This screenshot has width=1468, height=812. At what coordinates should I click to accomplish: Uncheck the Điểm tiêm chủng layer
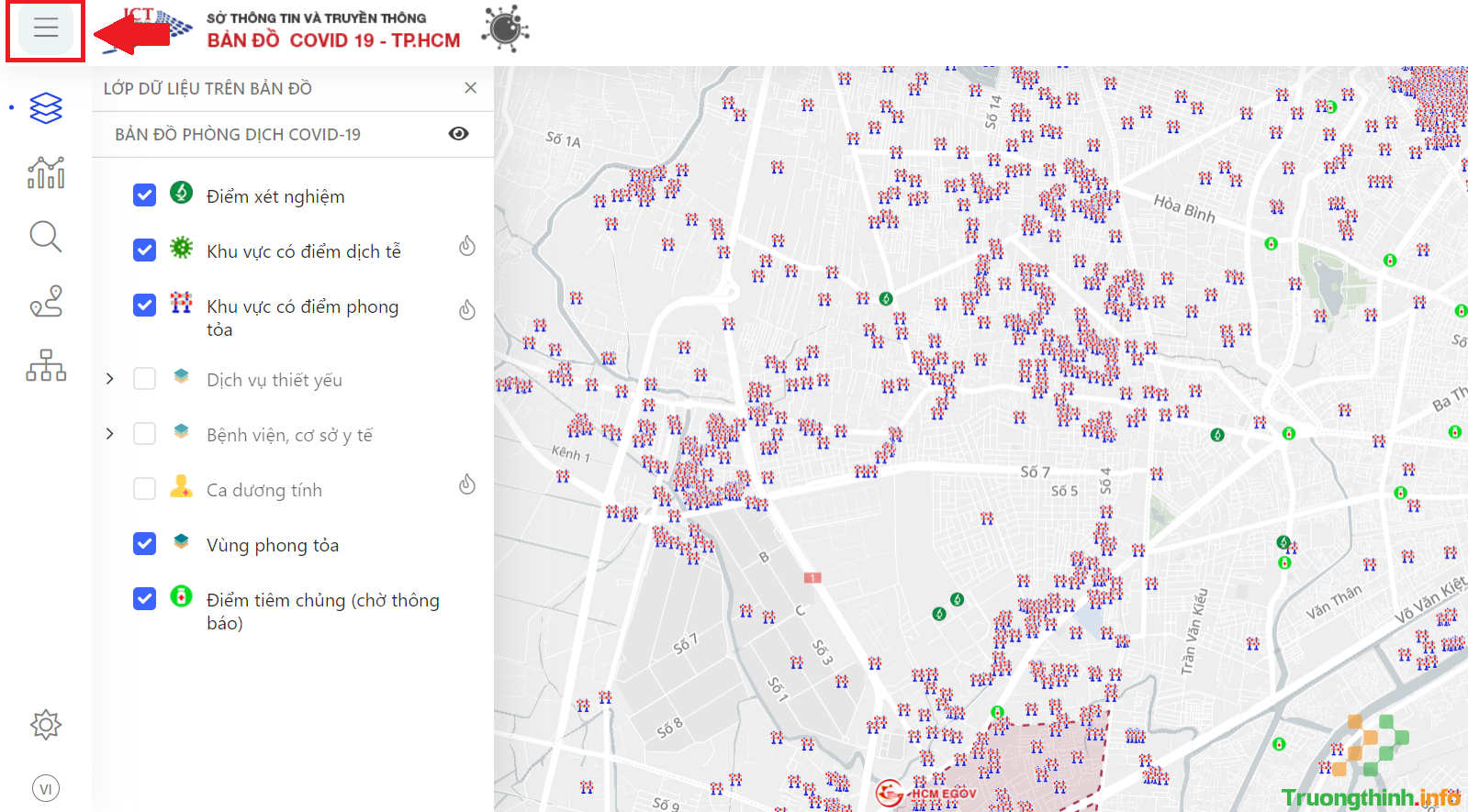coord(144,598)
